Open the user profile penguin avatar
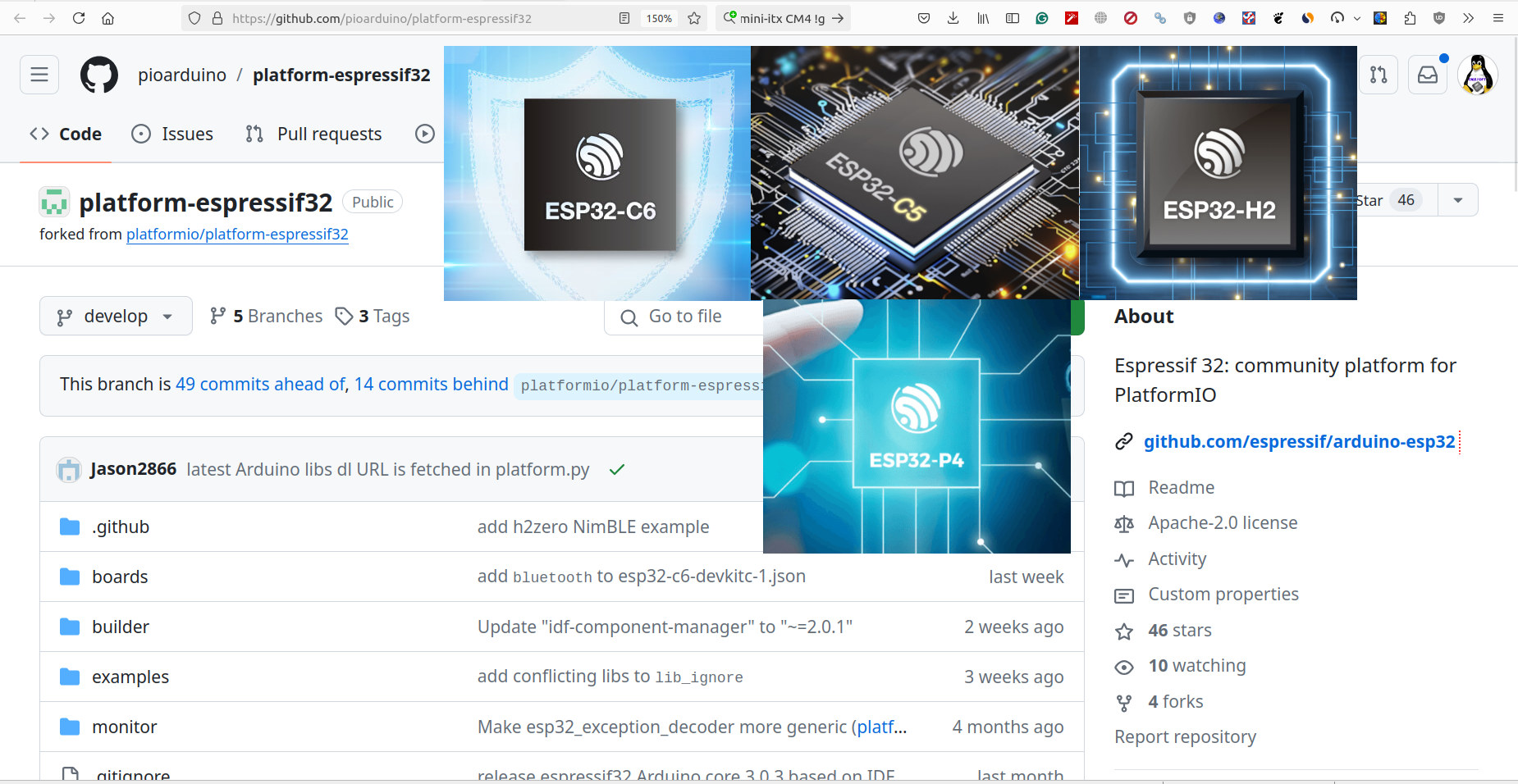 [1478, 75]
